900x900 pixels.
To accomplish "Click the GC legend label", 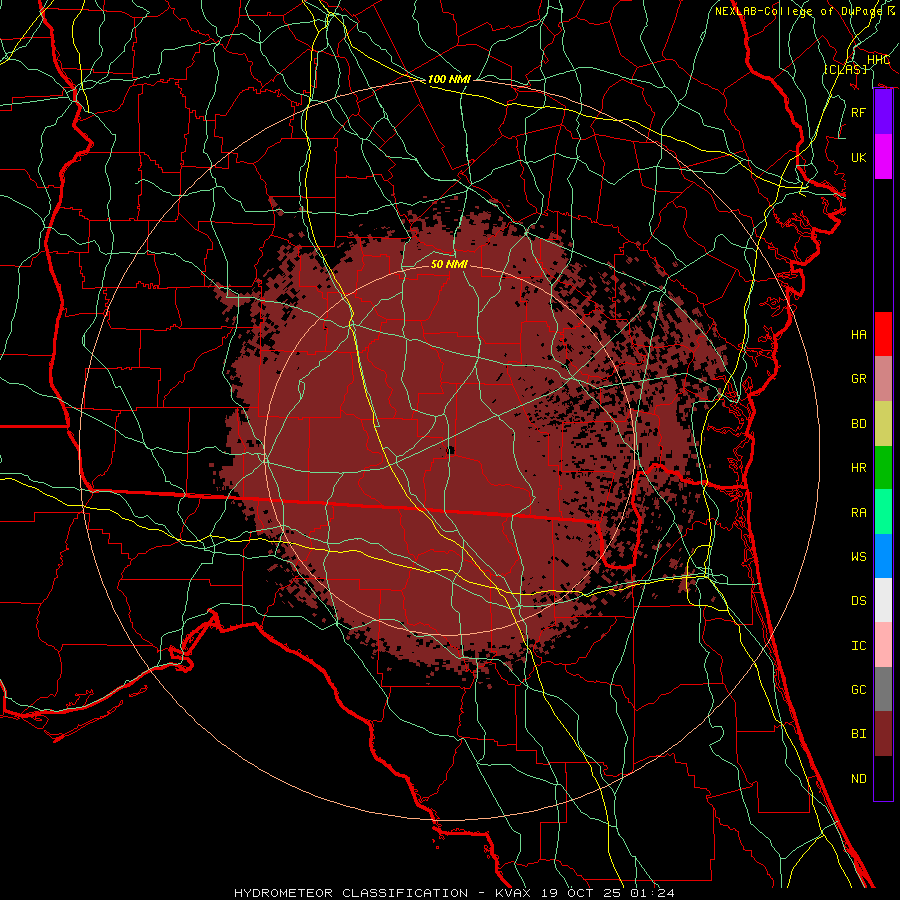I will tap(859, 690).
